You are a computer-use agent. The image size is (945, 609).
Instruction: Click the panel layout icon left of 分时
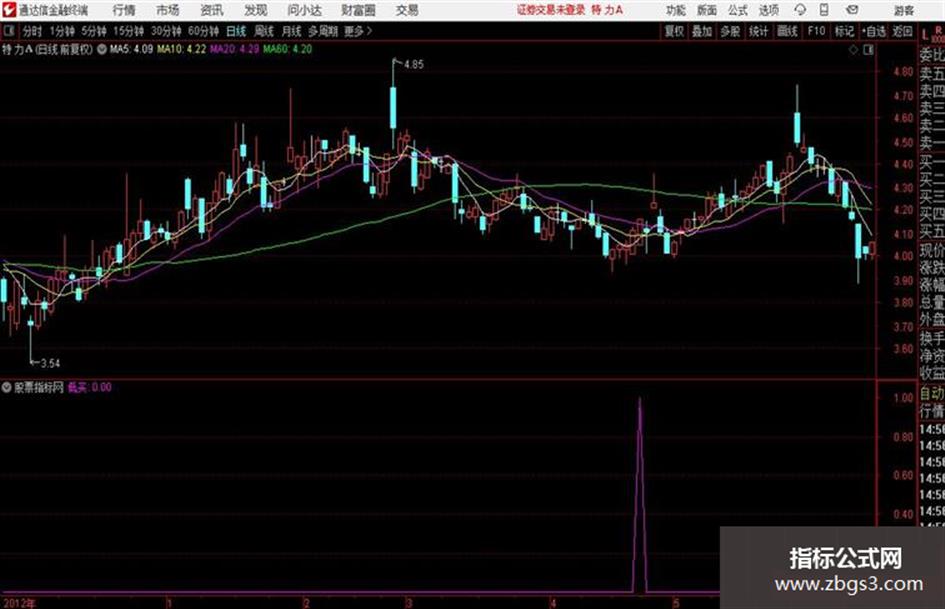coord(8,31)
